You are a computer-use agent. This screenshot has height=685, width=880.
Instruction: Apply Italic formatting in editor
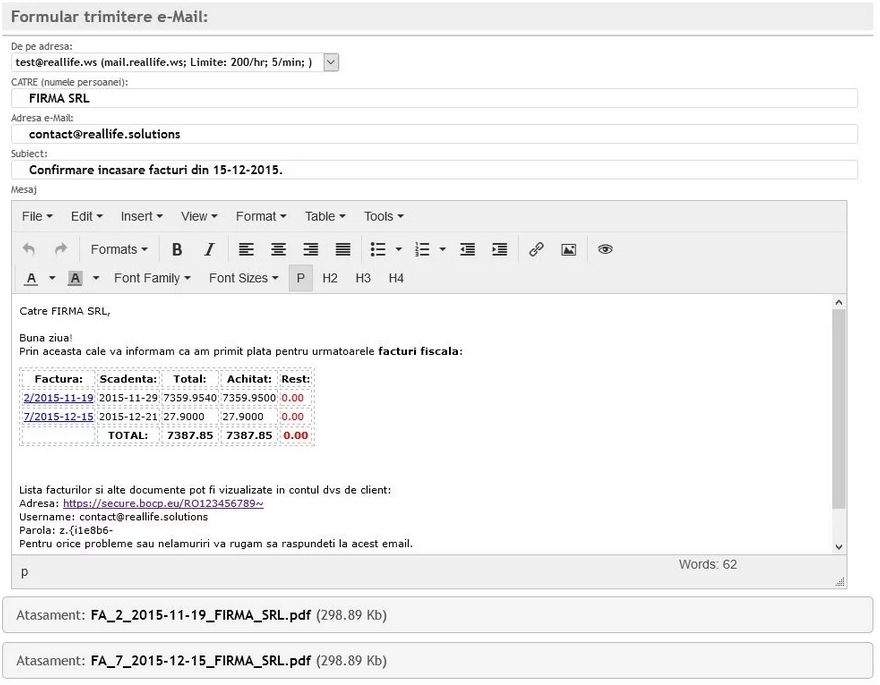point(209,250)
